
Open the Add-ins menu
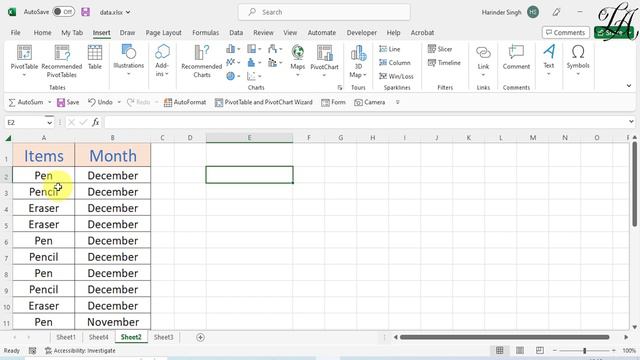point(162,61)
